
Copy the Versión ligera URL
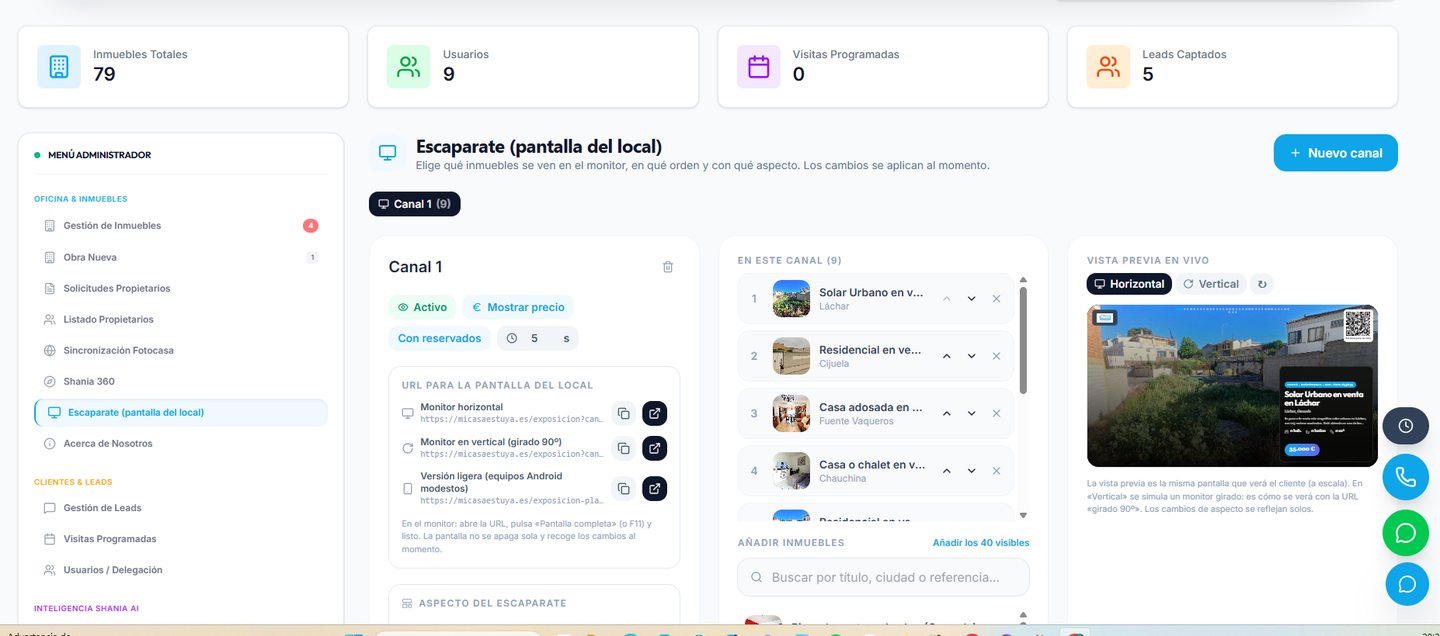click(x=623, y=488)
